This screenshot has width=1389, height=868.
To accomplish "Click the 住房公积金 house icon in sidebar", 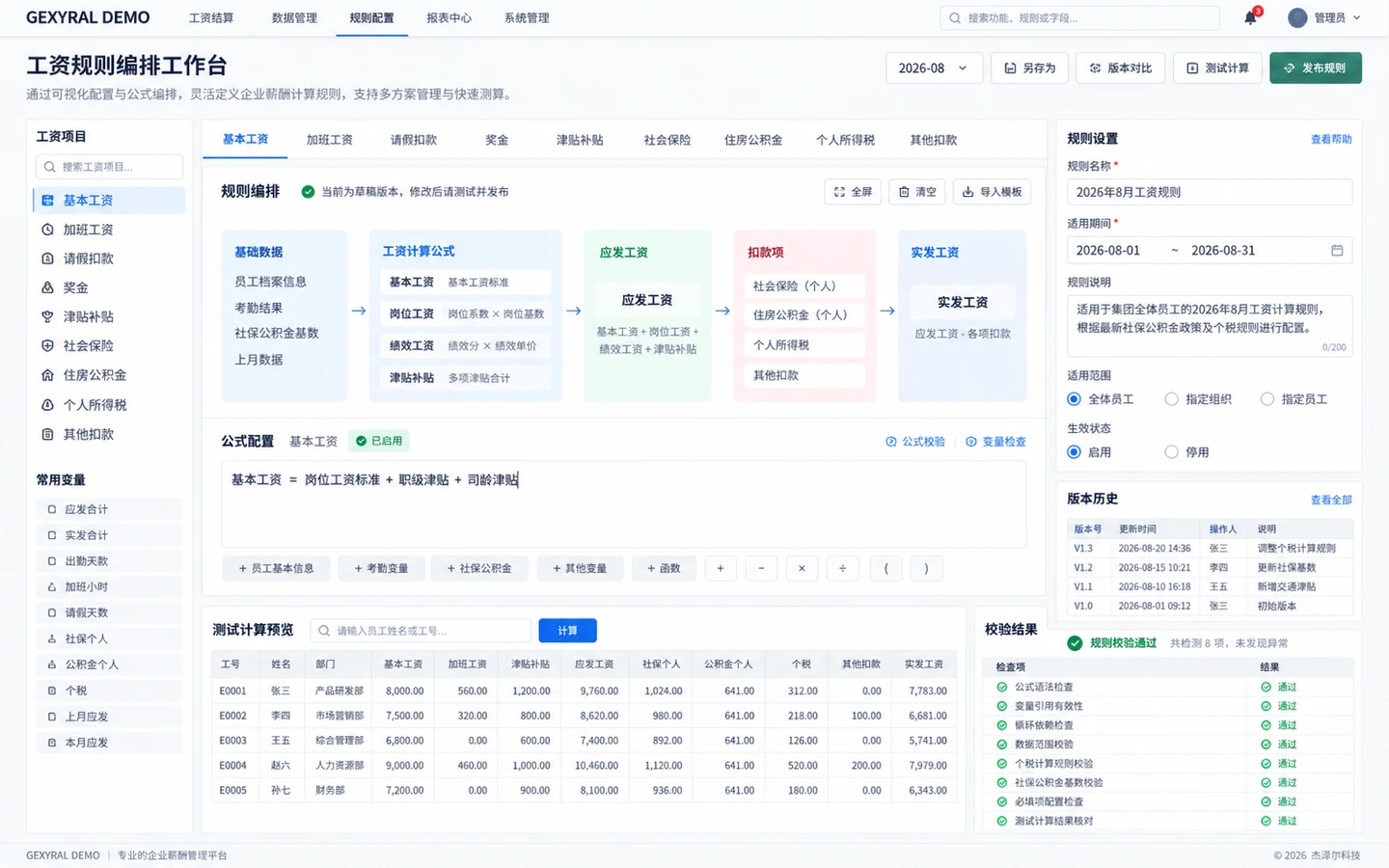I will 47,374.
